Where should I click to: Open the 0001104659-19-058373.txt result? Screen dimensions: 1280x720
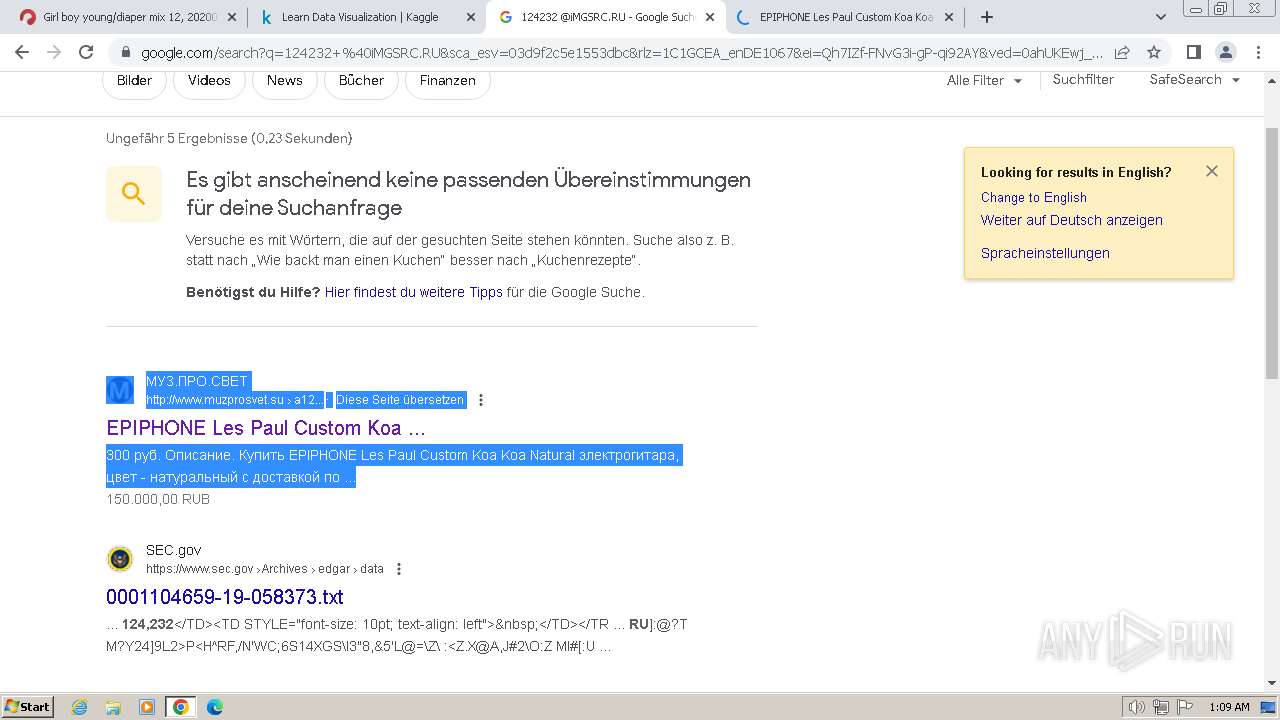pos(225,597)
